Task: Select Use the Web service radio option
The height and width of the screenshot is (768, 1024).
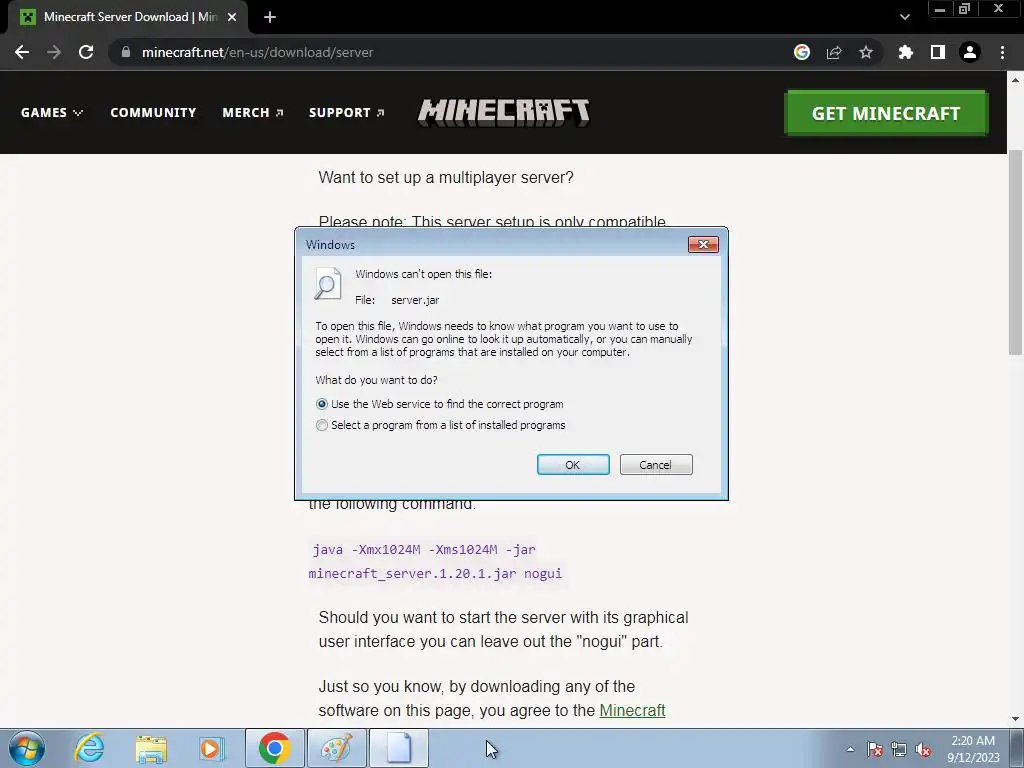Action: click(440, 404)
